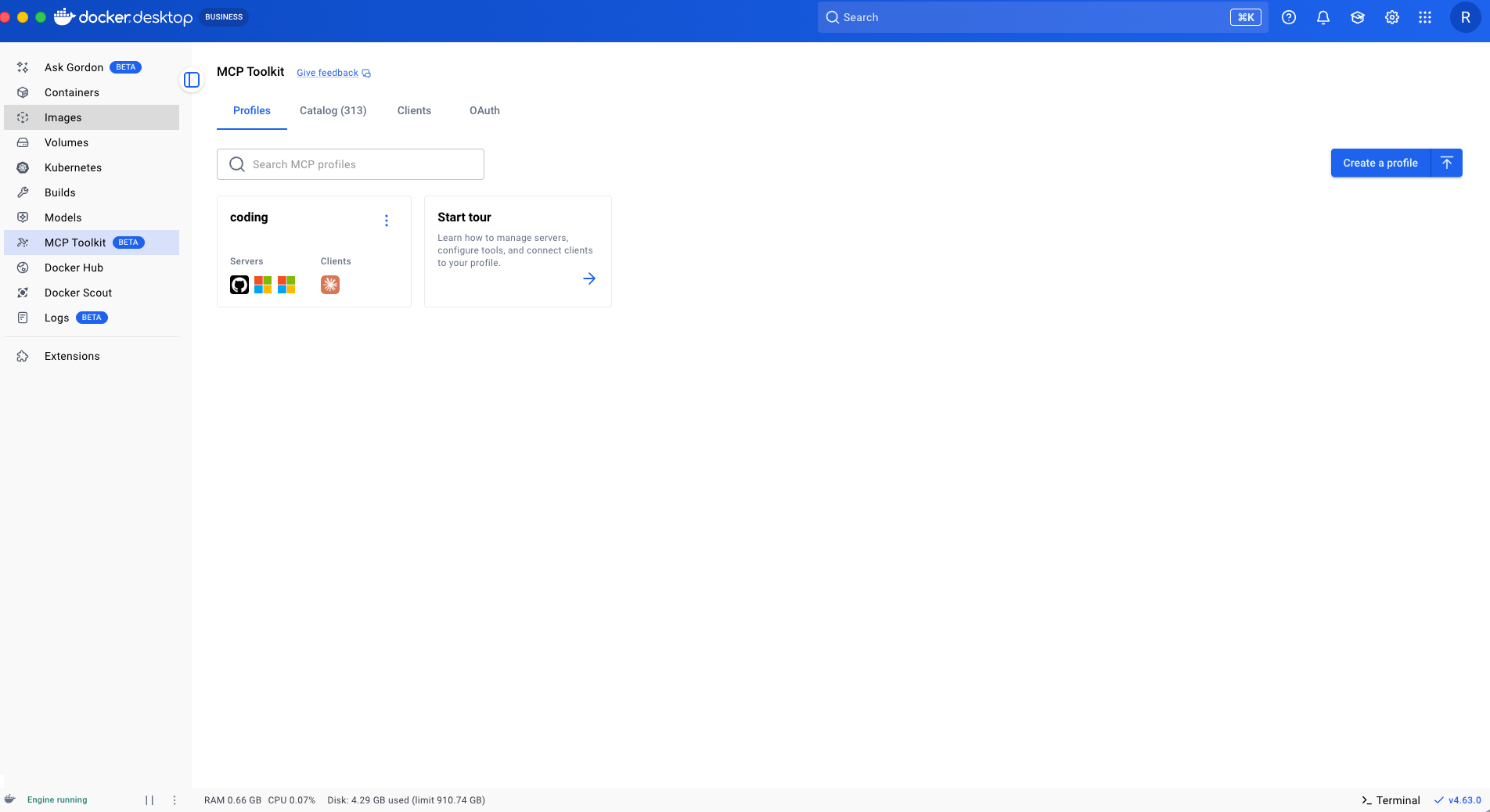Open the coding profile three-dot menu
This screenshot has width=1490, height=812.
click(x=387, y=221)
